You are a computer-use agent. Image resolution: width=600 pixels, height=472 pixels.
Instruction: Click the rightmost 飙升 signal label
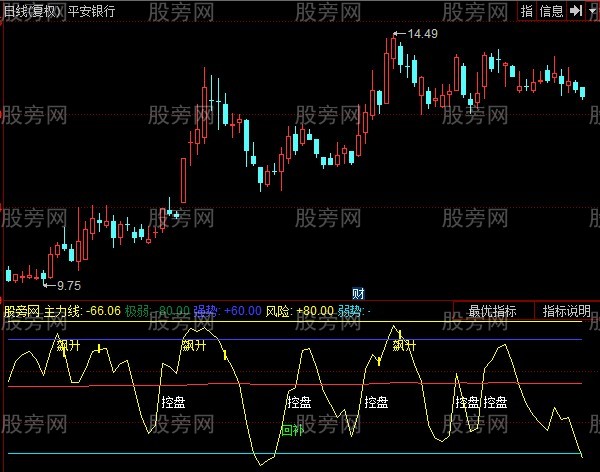(404, 346)
